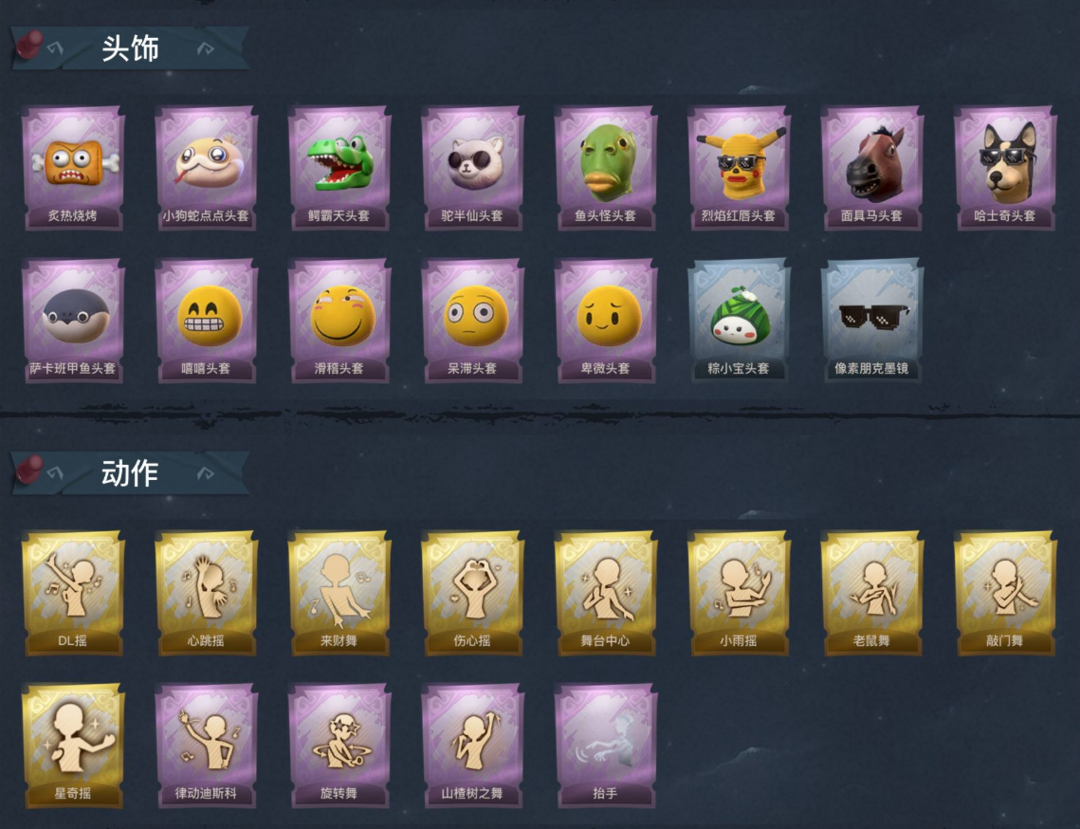Select the 敲门舞 dance action
The height and width of the screenshot is (829, 1080).
[x=1006, y=592]
